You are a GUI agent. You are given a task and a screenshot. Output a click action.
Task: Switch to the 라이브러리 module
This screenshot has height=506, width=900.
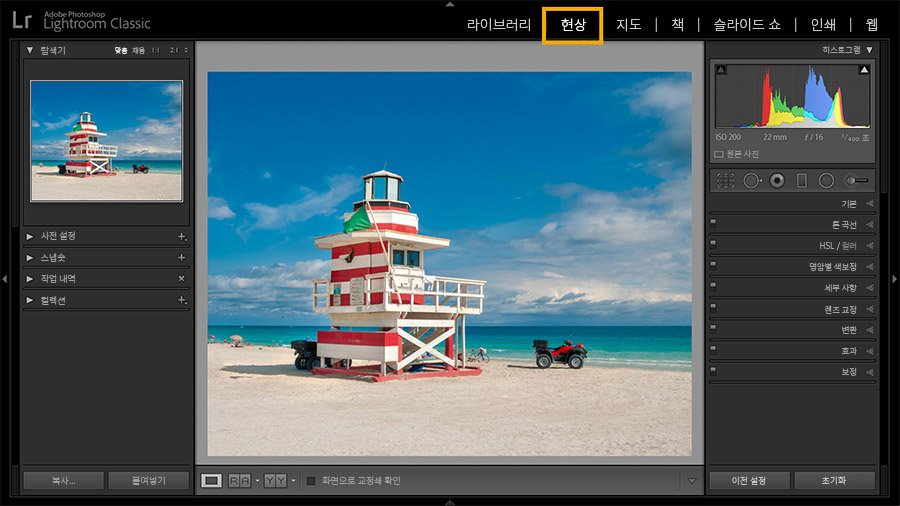tap(499, 24)
